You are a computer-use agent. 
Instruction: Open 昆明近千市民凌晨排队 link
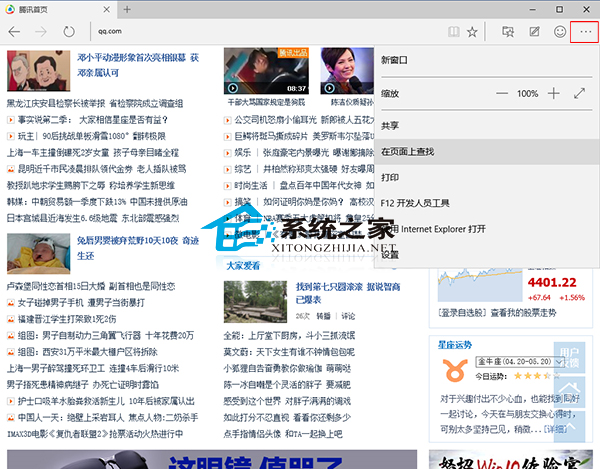click(x=102, y=169)
